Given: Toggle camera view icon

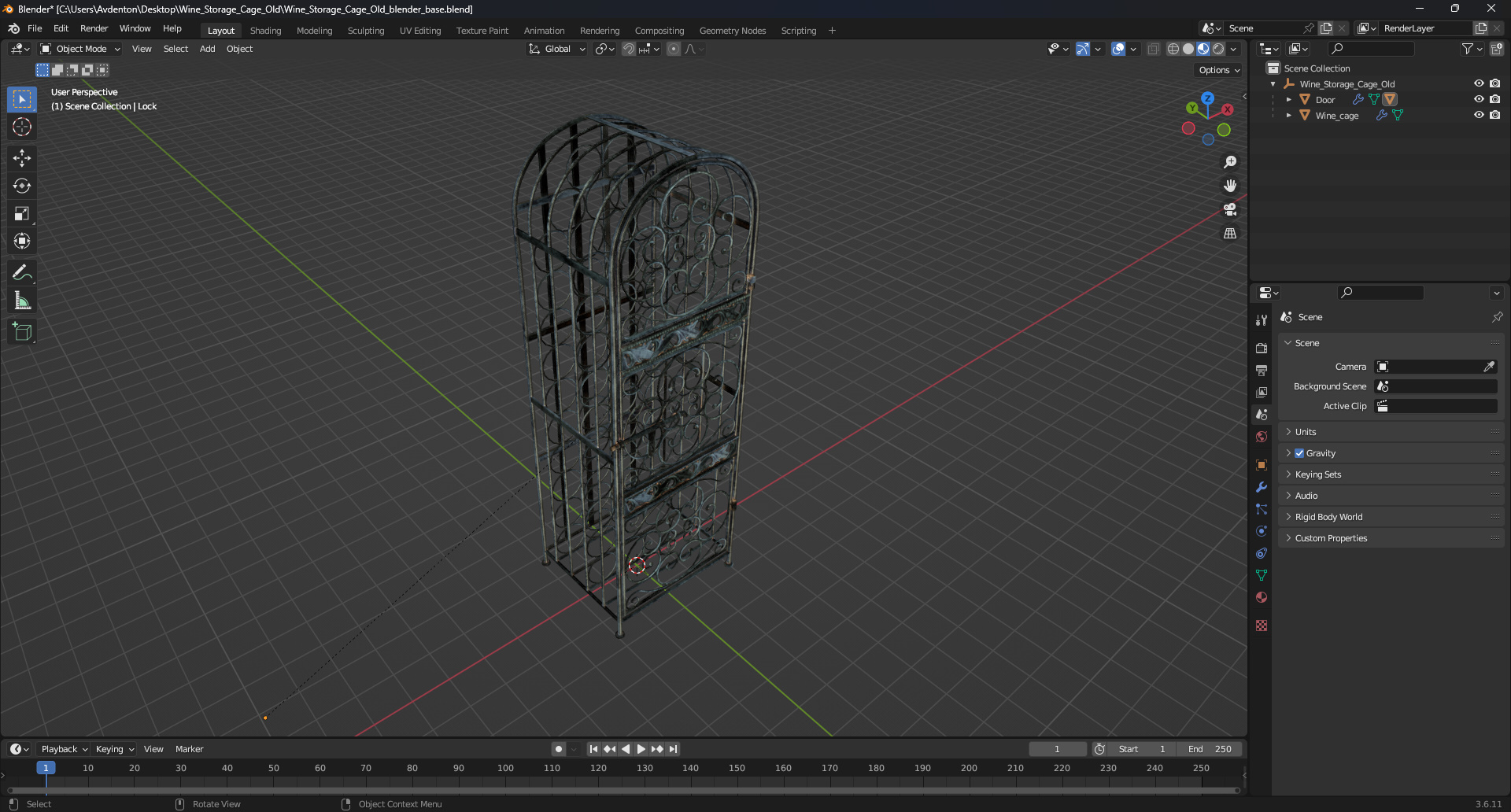Looking at the screenshot, I should click(x=1230, y=209).
